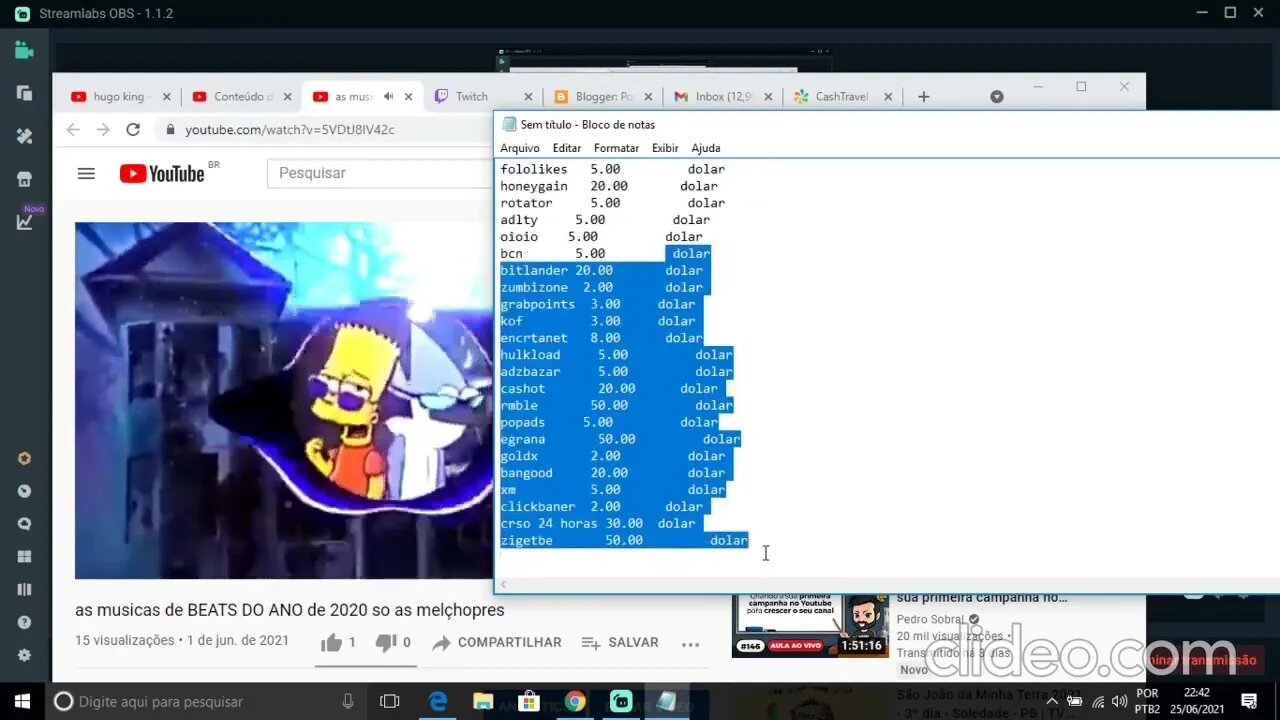Close the Twitch tab

(x=529, y=97)
